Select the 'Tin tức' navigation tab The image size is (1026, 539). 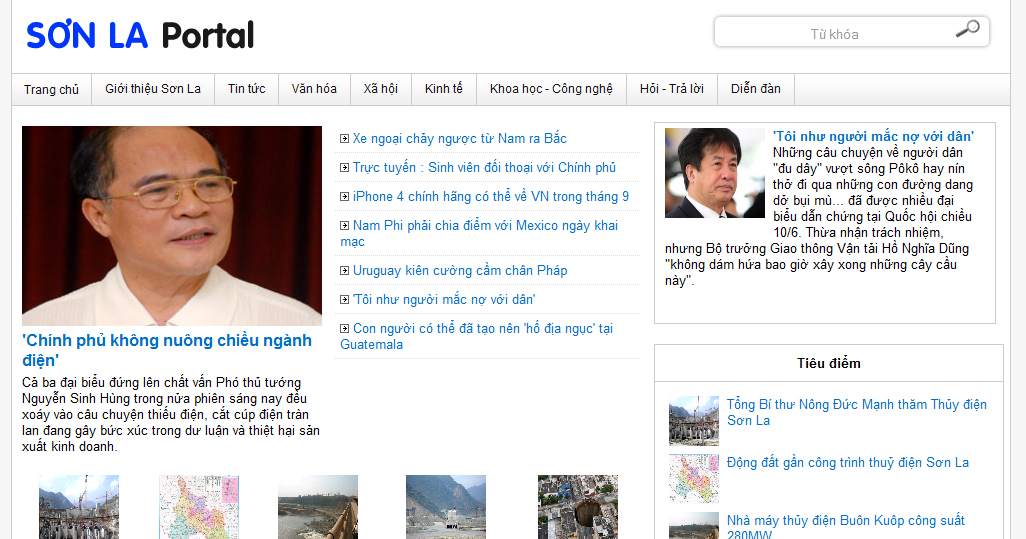[x=246, y=89]
